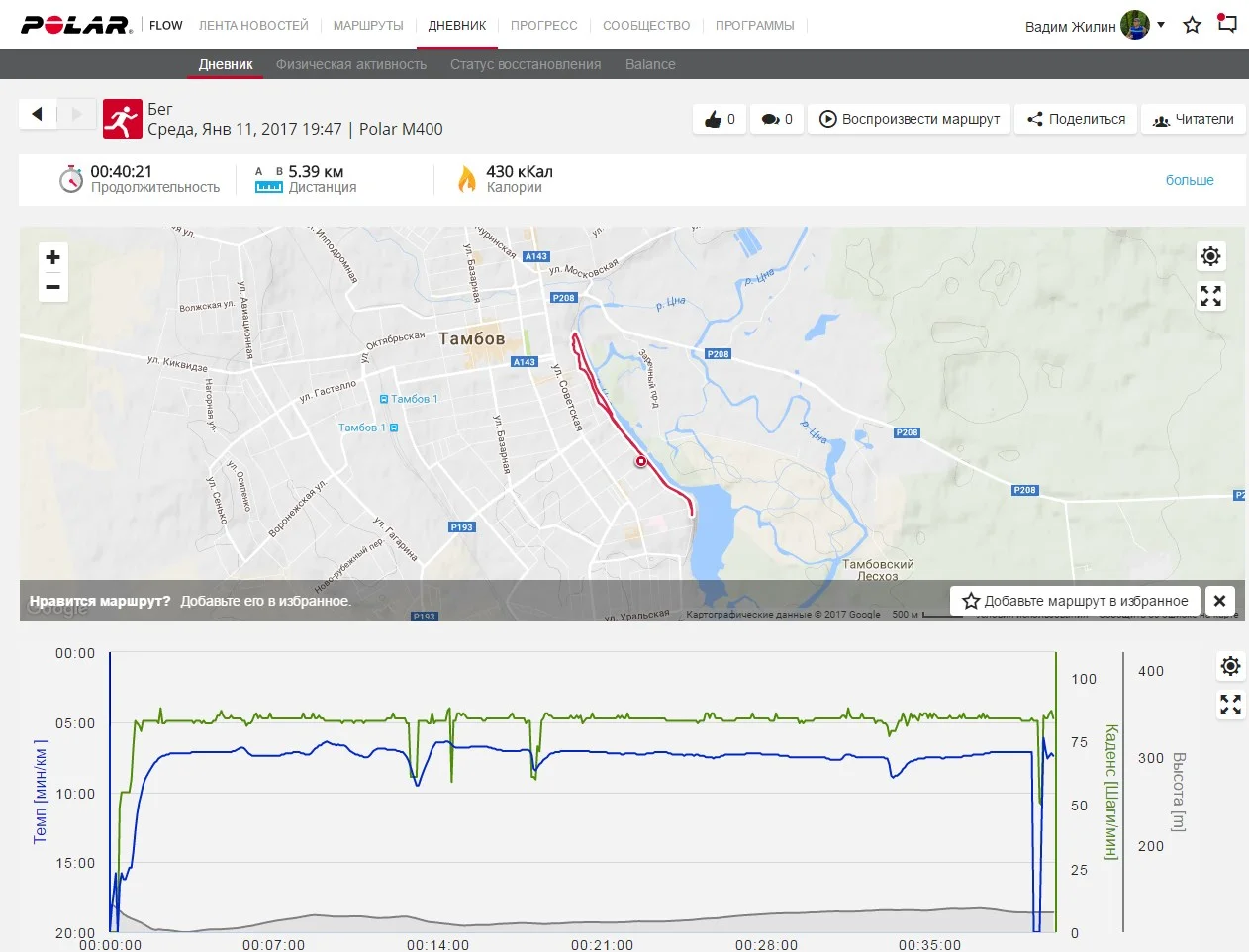Click the distance A-B icon
Screen dimensions: 1249x952
269,179
